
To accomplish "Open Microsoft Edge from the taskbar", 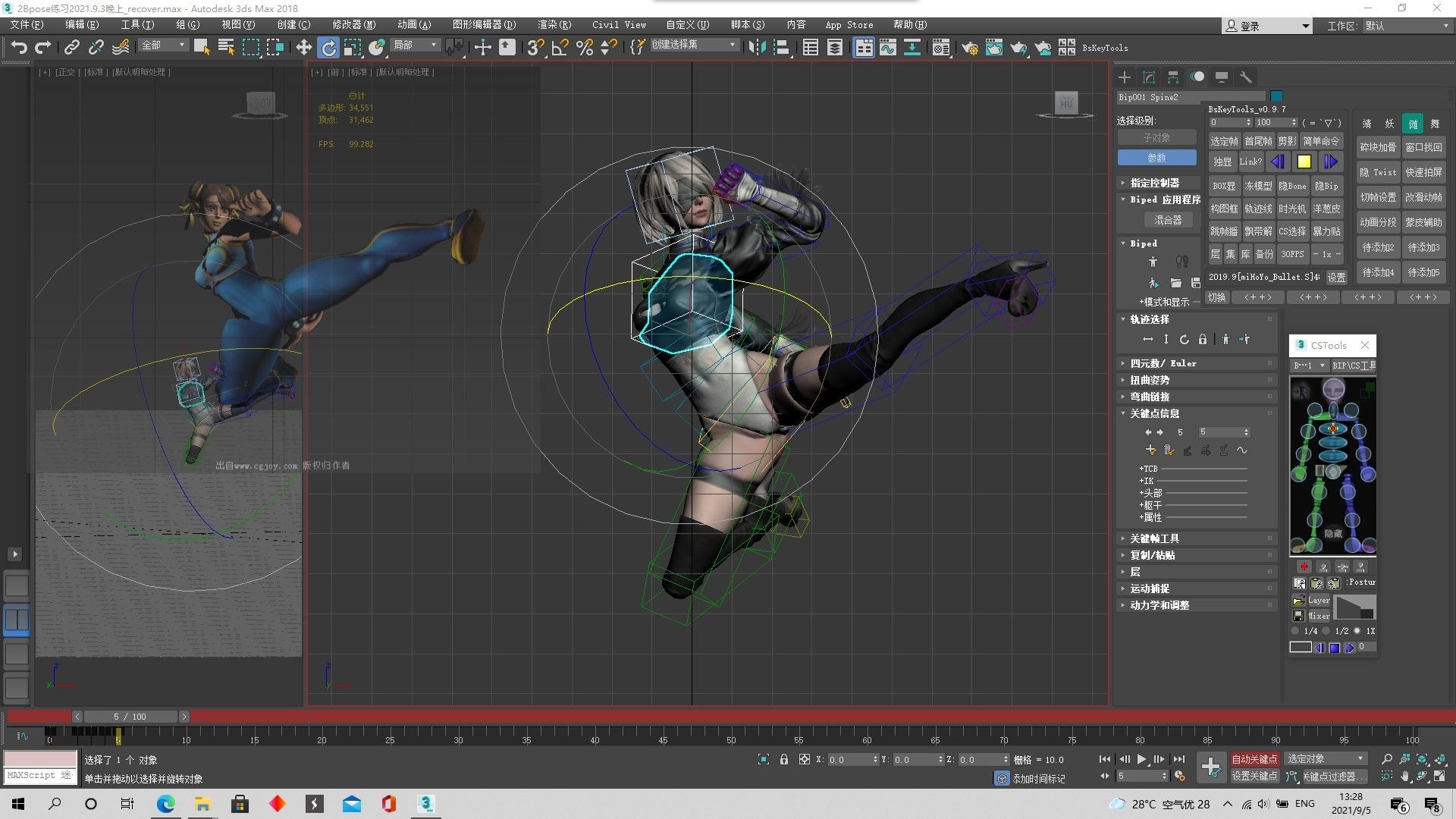I will pyautogui.click(x=165, y=804).
